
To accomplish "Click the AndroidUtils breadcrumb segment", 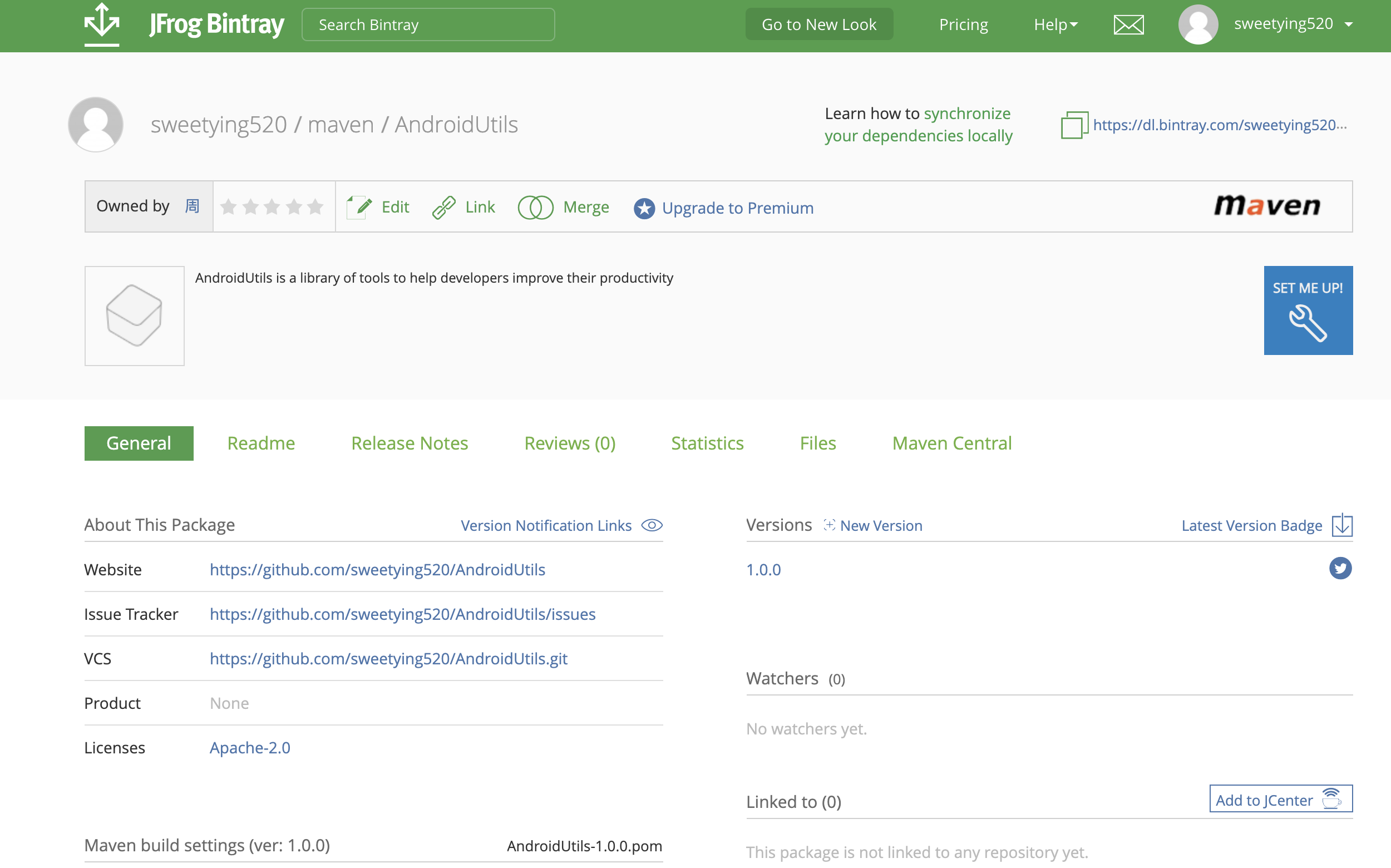I will 456,125.
